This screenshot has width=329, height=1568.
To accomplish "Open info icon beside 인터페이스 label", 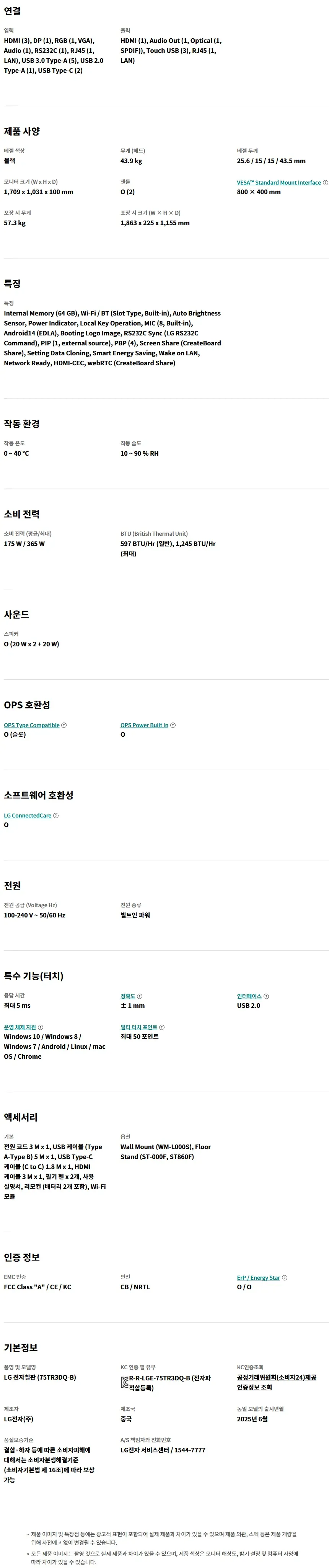I will pos(266,996).
